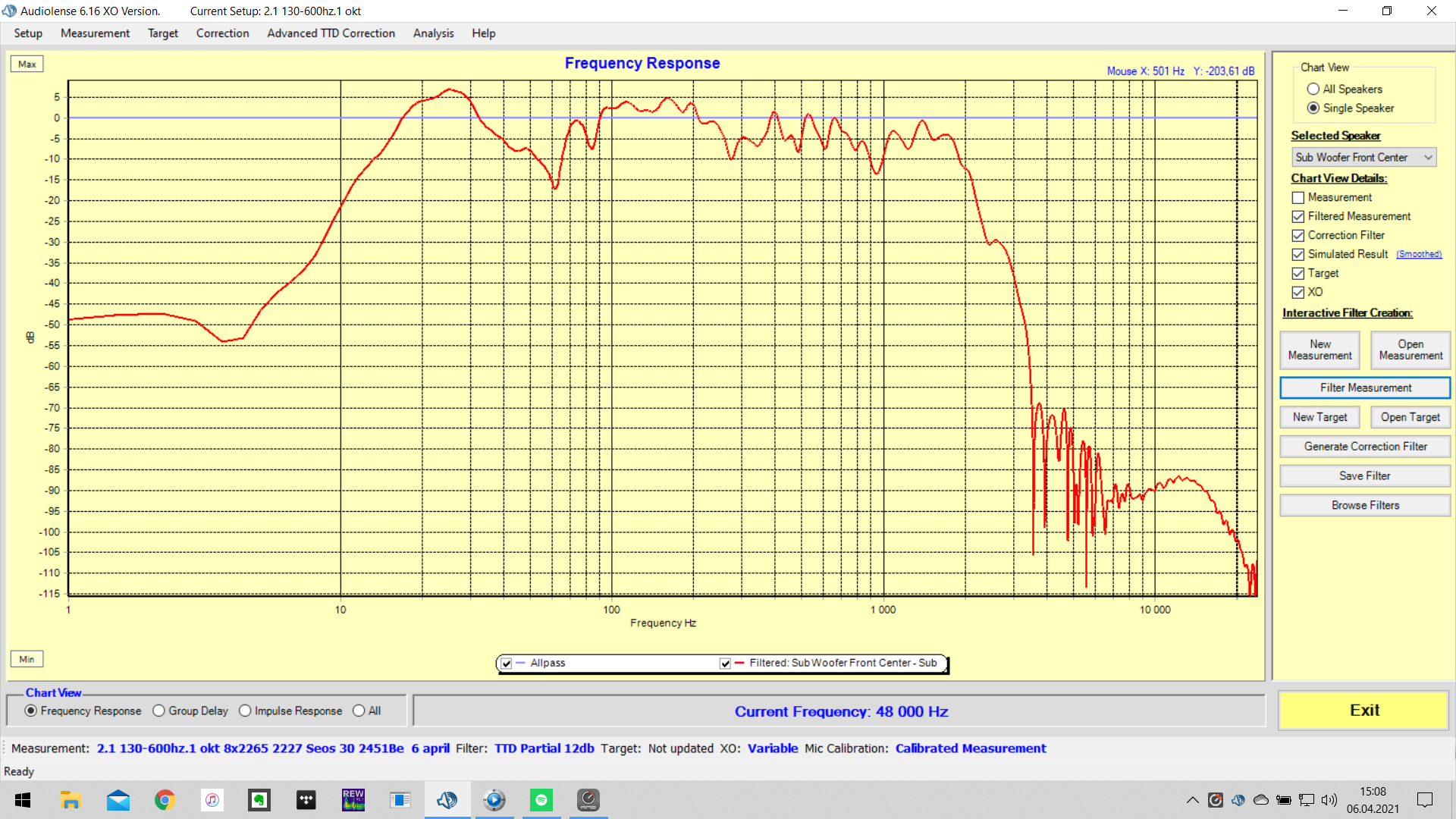Open the Help menu
This screenshot has width=1456, height=819.
click(x=483, y=33)
